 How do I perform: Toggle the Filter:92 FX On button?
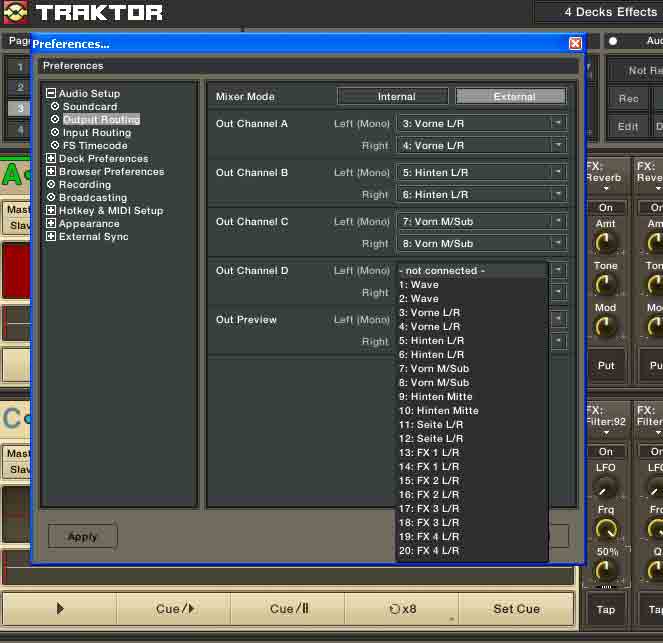coord(605,451)
